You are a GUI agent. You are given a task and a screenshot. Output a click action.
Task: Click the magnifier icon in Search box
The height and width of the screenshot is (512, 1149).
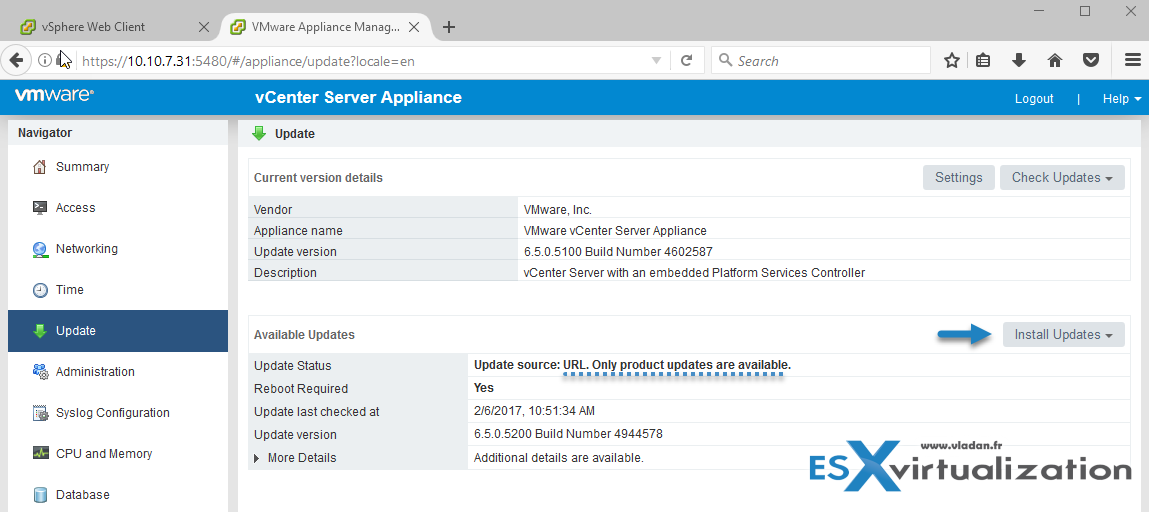[x=726, y=60]
